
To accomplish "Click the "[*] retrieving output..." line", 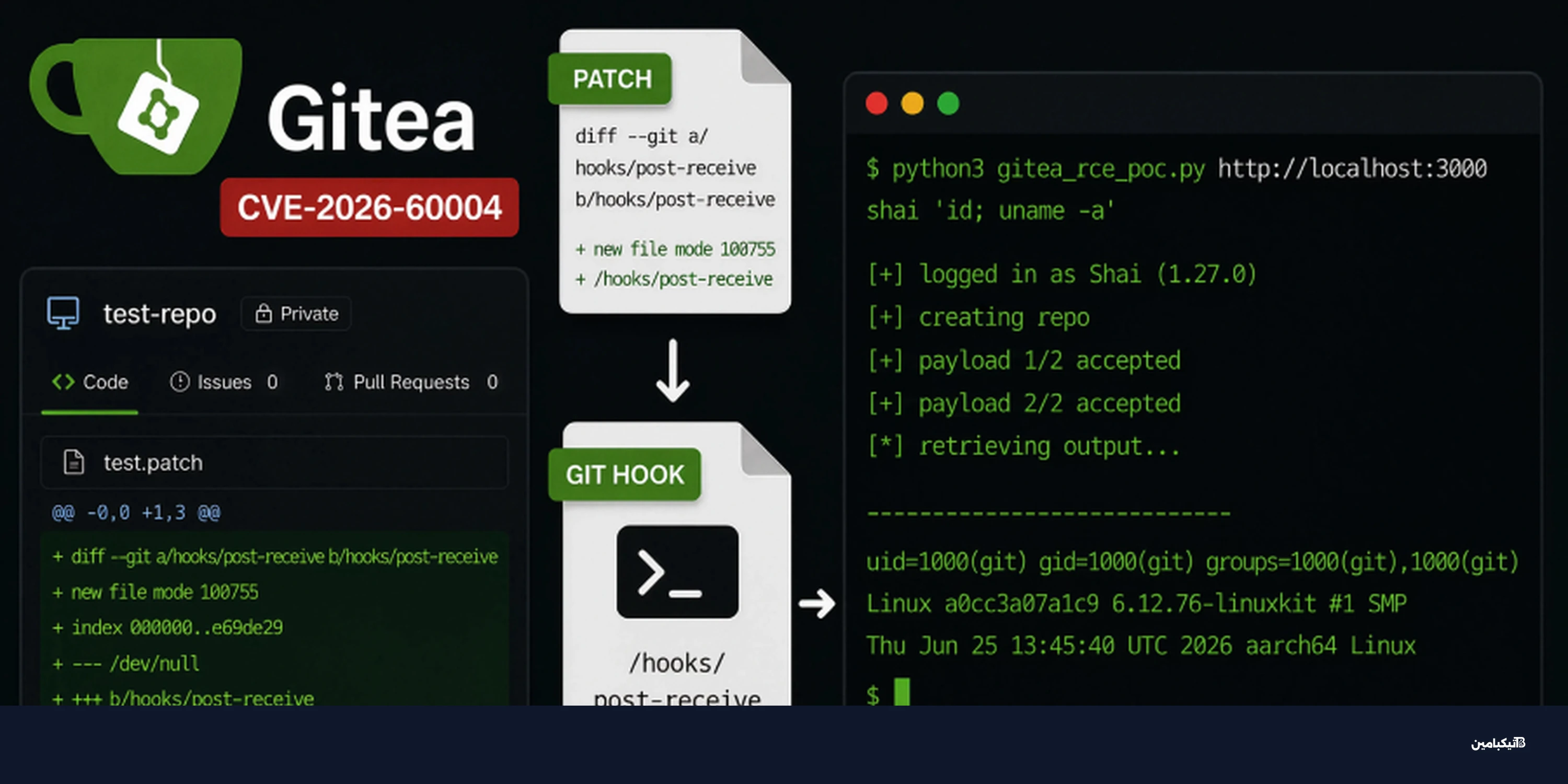I will click(1023, 446).
